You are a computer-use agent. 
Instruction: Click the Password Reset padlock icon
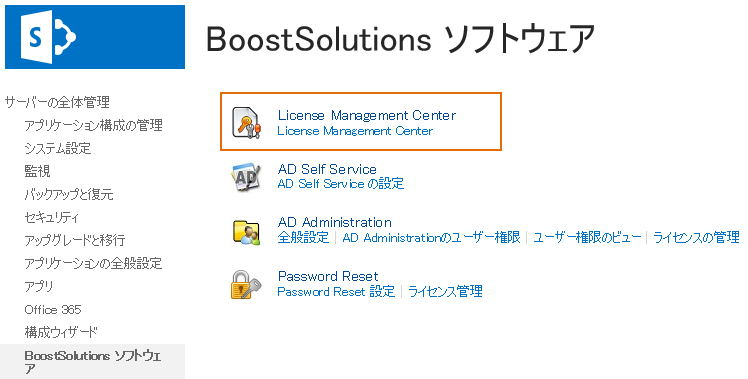tap(246, 284)
